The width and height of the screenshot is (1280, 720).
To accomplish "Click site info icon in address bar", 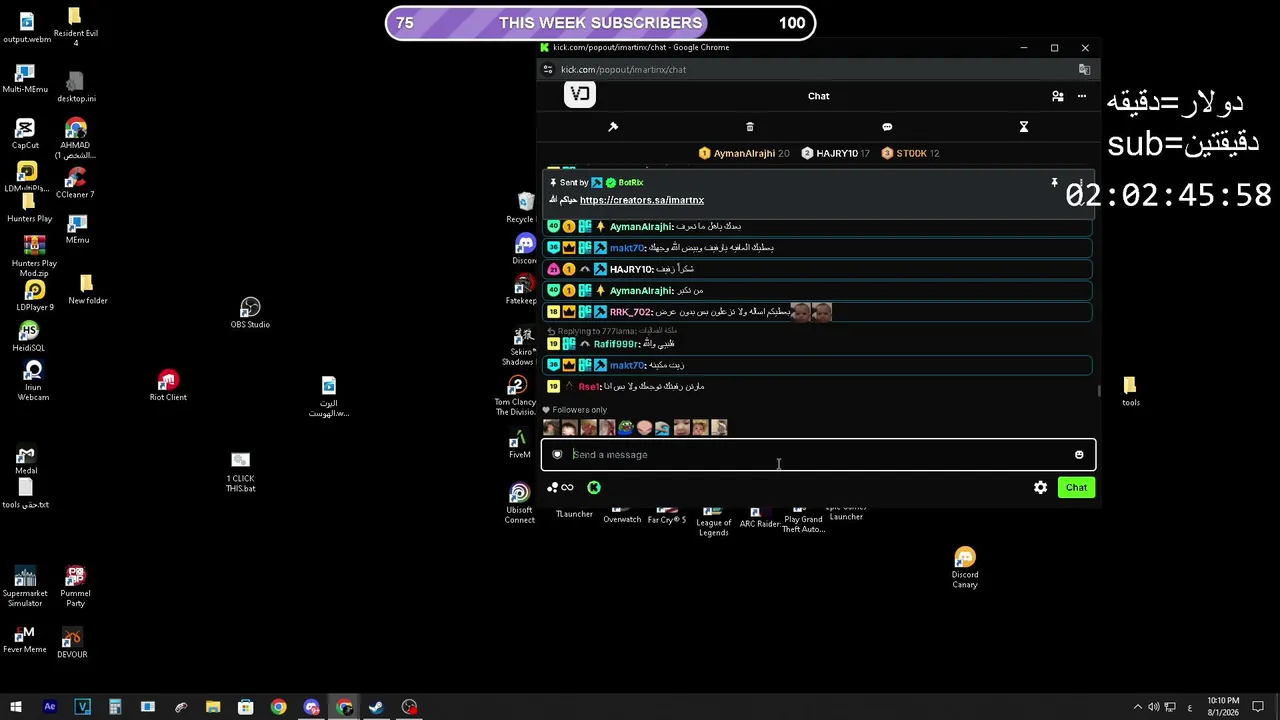I will pyautogui.click(x=547, y=70).
